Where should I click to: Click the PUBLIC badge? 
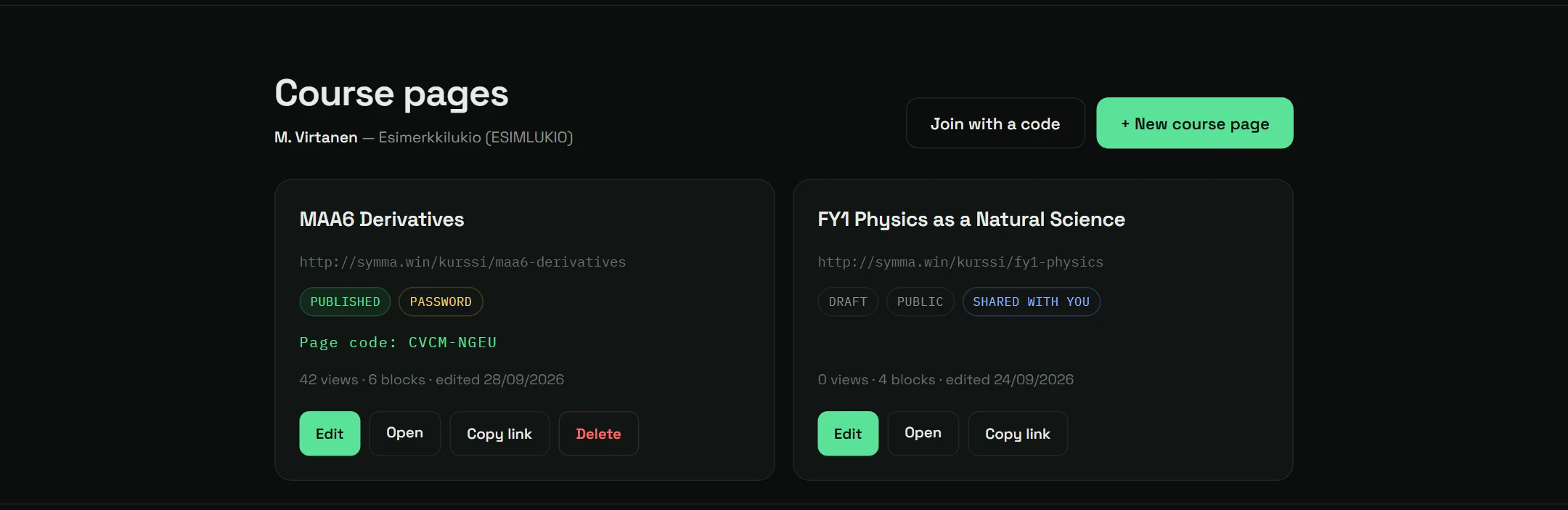tap(920, 301)
